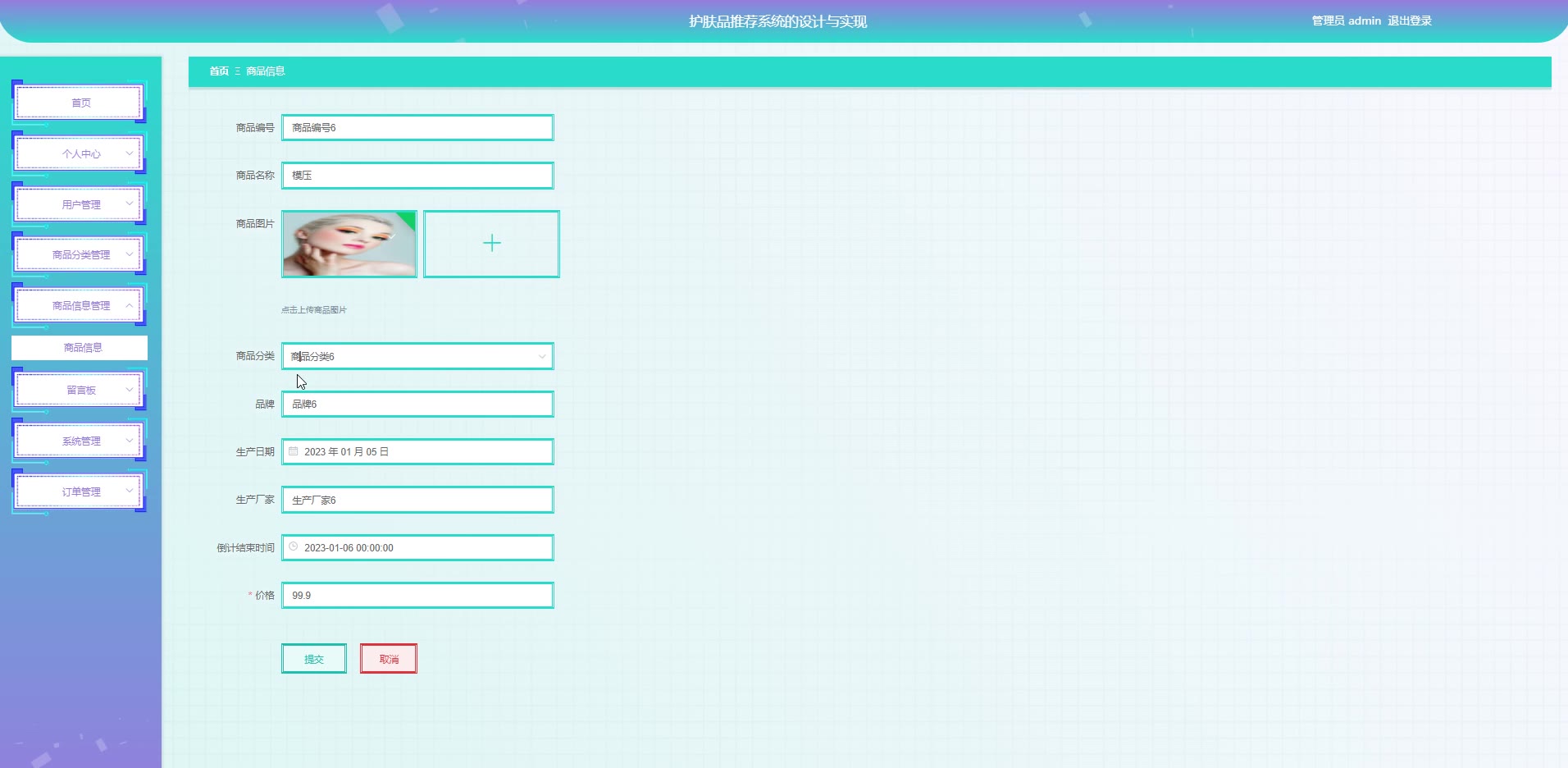This screenshot has height=768, width=1568.
Task: Expand the 留言板 menu chevron
Action: click(129, 390)
